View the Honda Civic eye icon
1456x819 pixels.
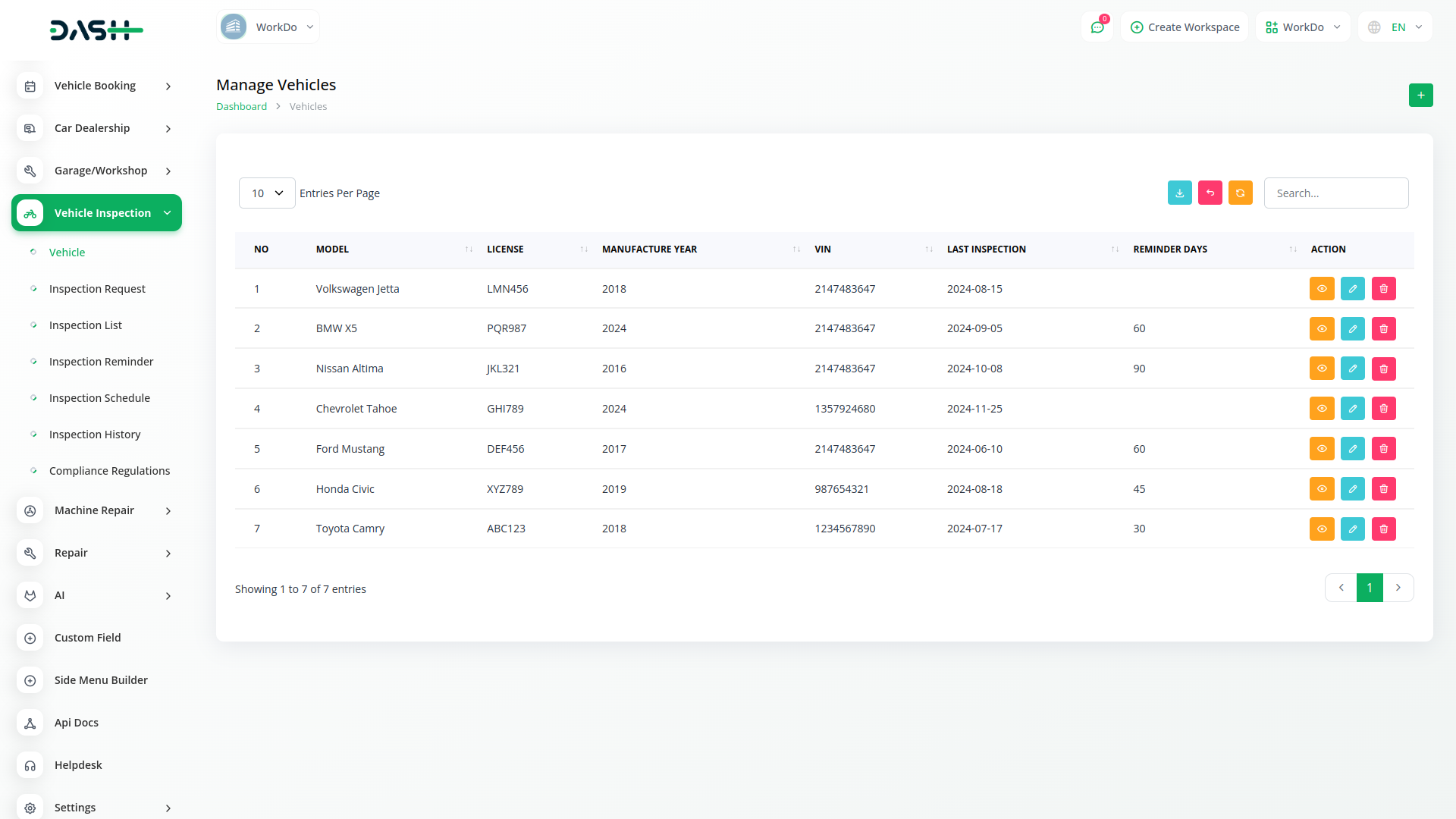click(x=1321, y=488)
